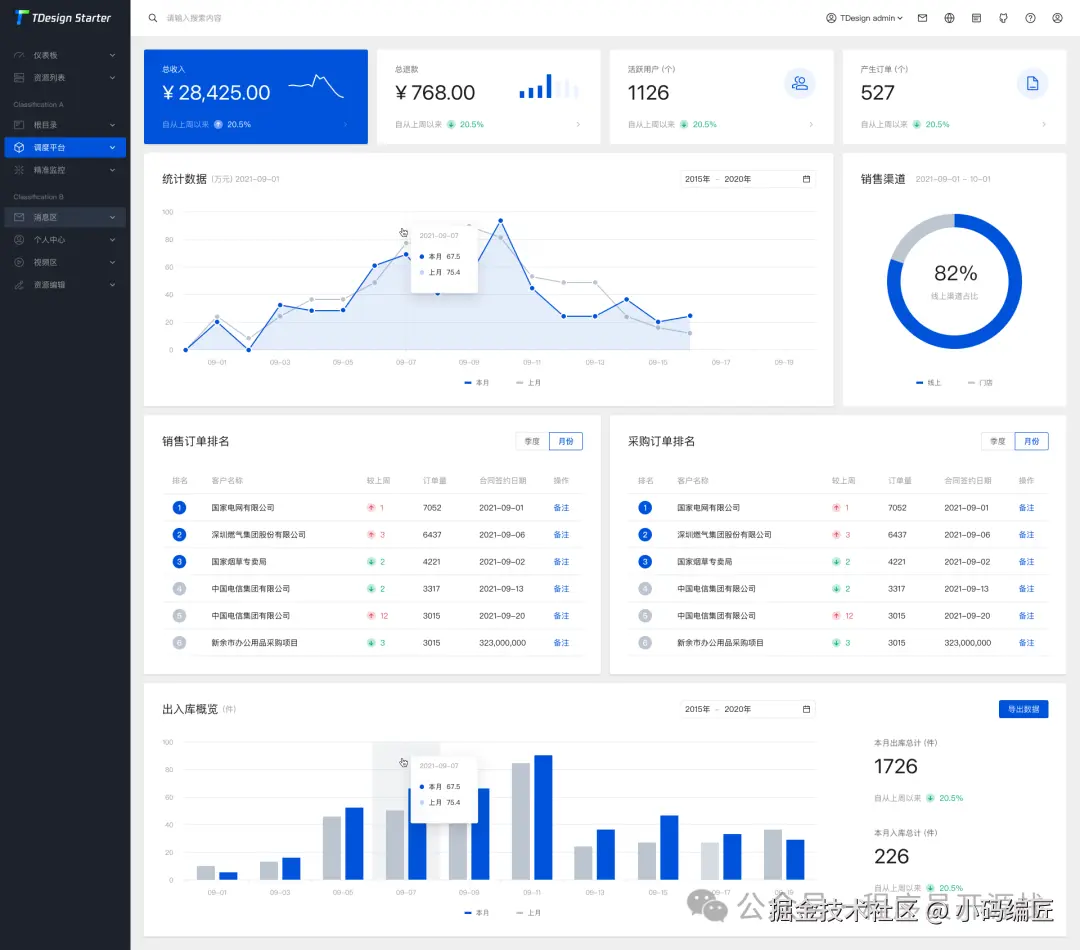
Task: Expand the 仪表板 sidebar menu
Action: pos(65,55)
